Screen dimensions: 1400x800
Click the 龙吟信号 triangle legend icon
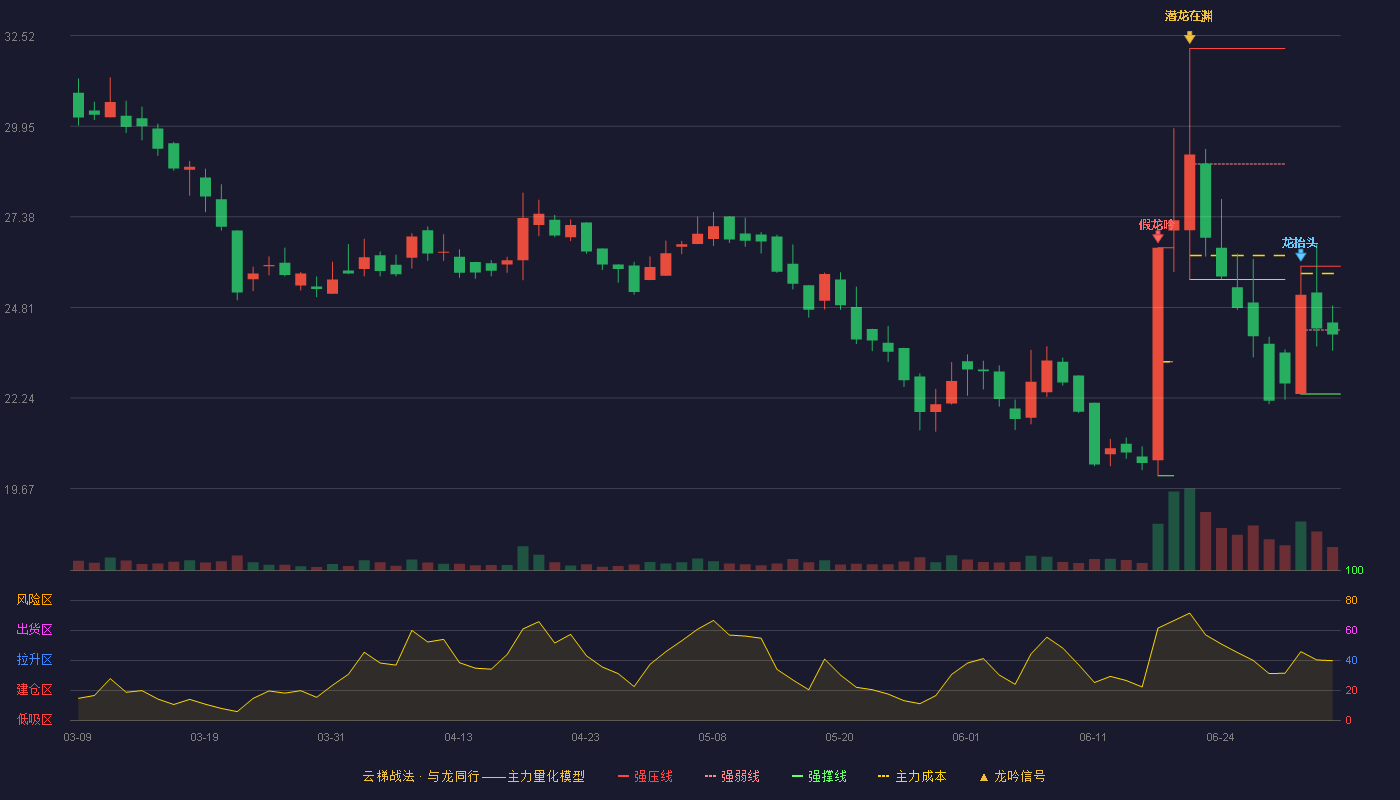pyautogui.click(x=983, y=777)
